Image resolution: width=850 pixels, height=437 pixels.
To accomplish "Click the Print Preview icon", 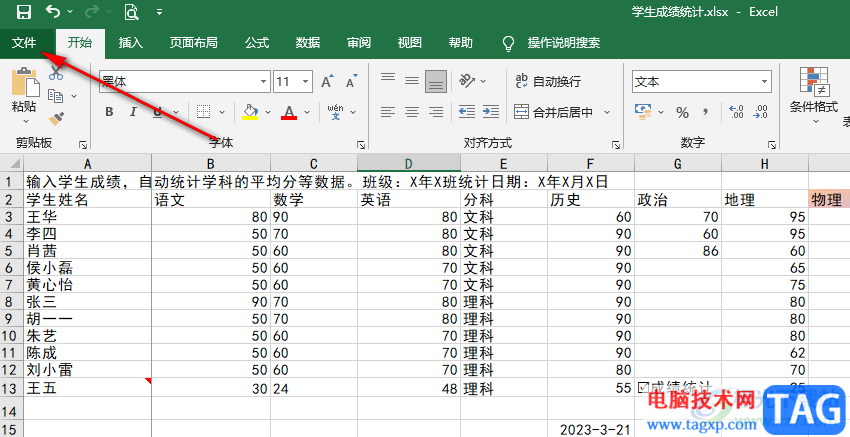I will 131,11.
